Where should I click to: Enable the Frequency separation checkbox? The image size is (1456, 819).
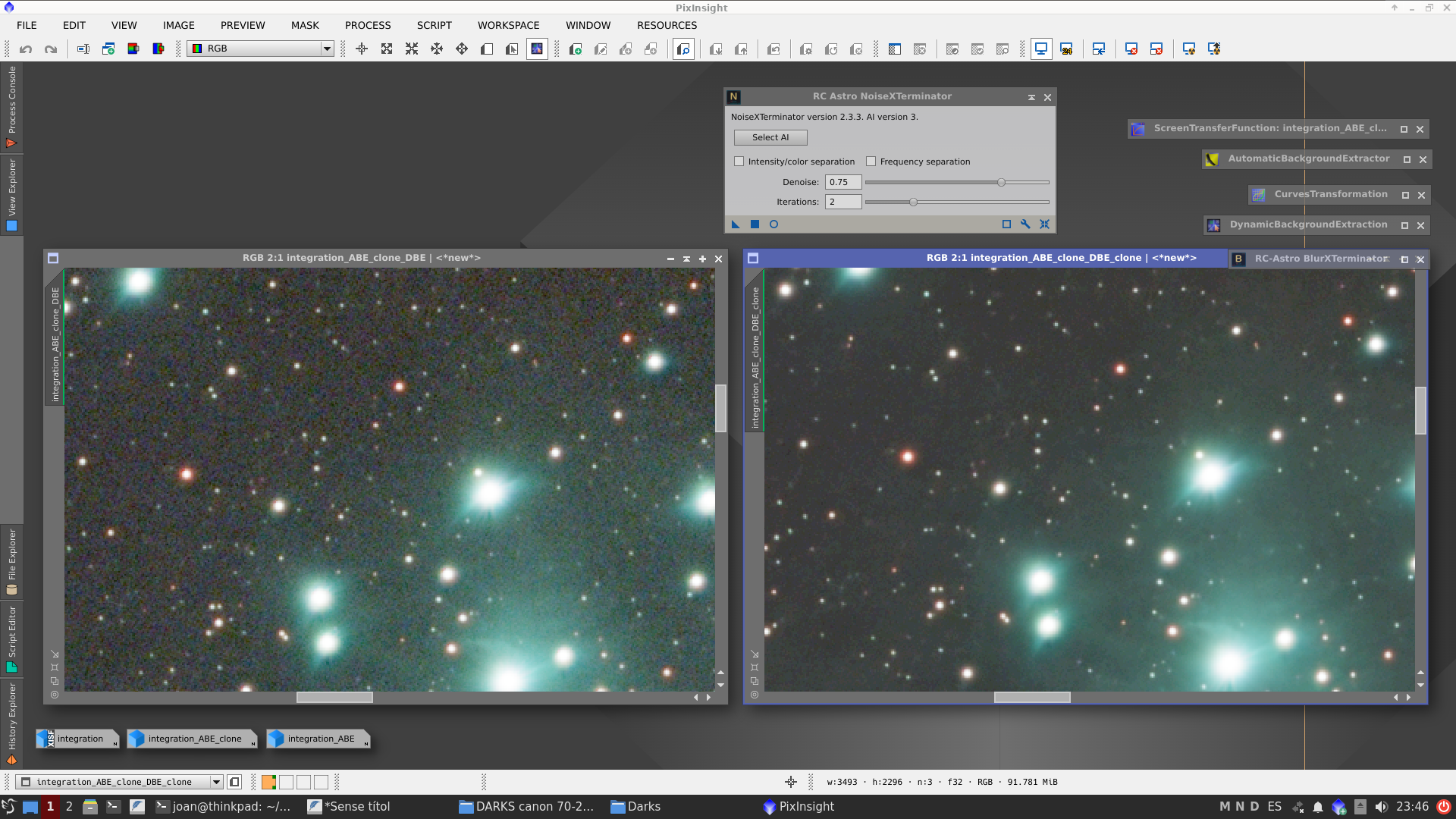click(871, 161)
